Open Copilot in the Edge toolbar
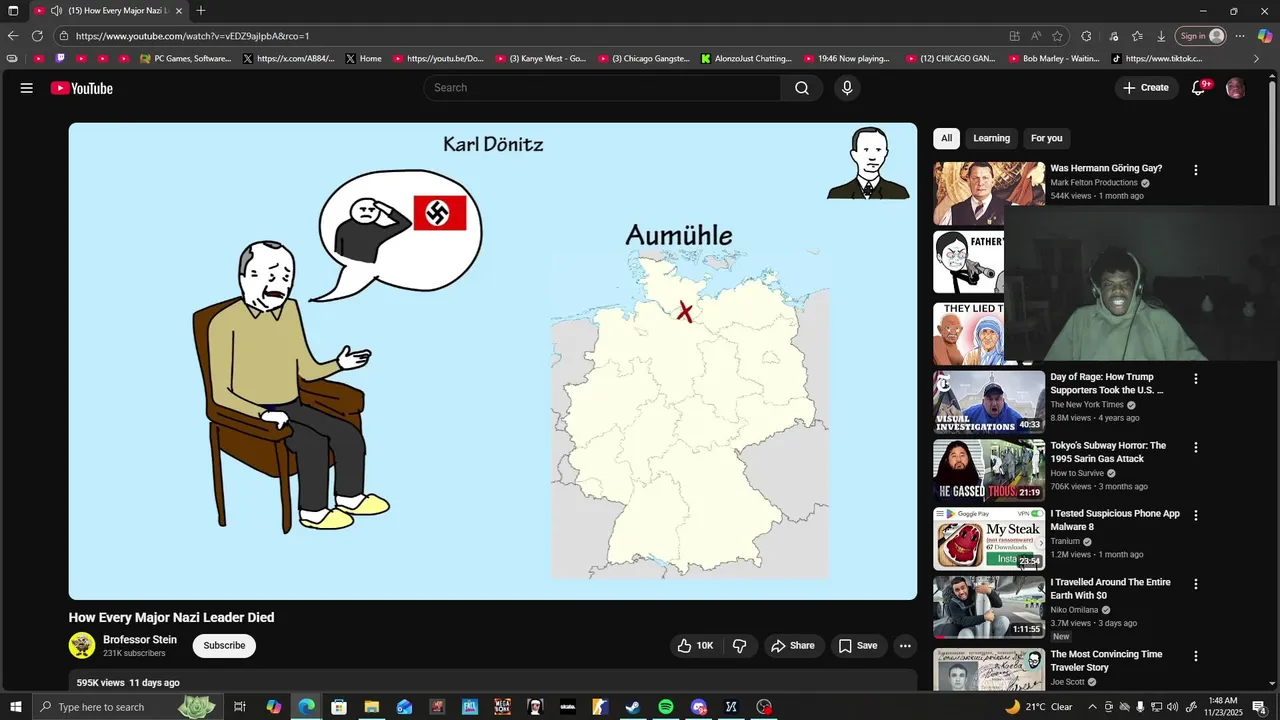This screenshot has height=720, width=1280. 1265,36
